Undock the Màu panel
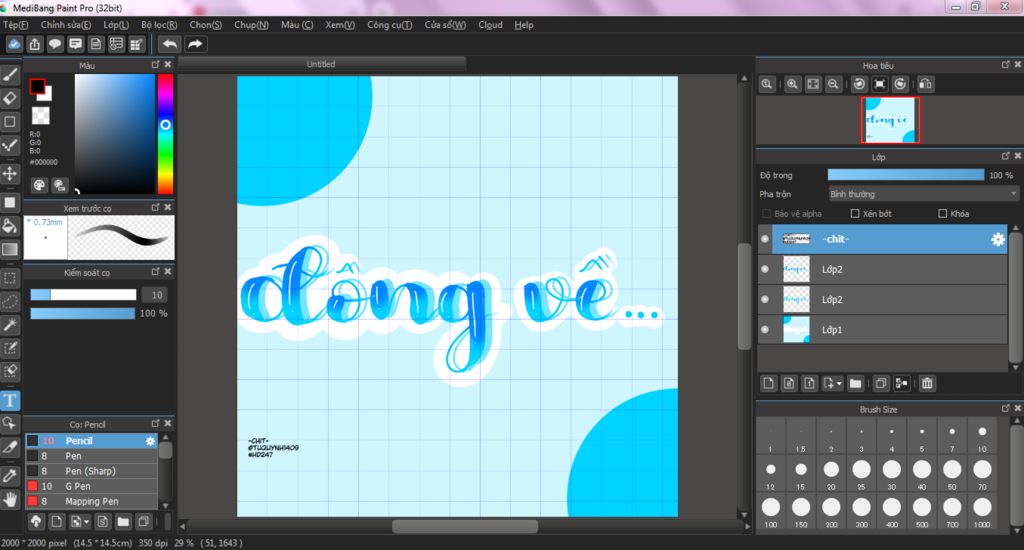The width and height of the screenshot is (1024, 550). coord(155,65)
